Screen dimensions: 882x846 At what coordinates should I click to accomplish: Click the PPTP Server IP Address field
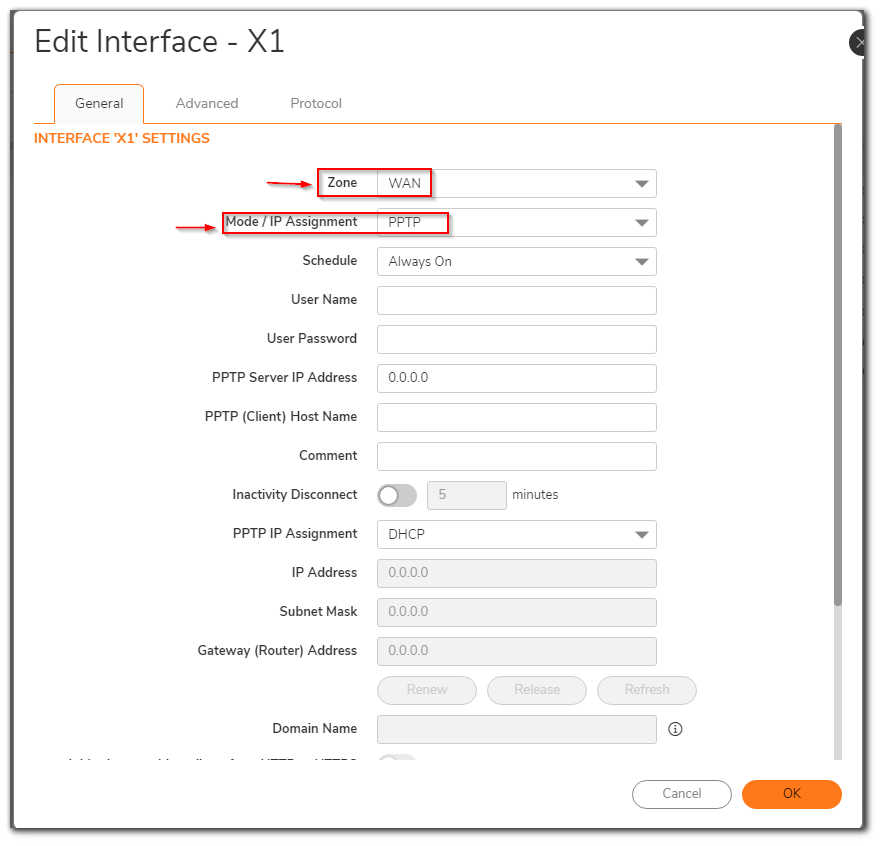click(x=516, y=378)
